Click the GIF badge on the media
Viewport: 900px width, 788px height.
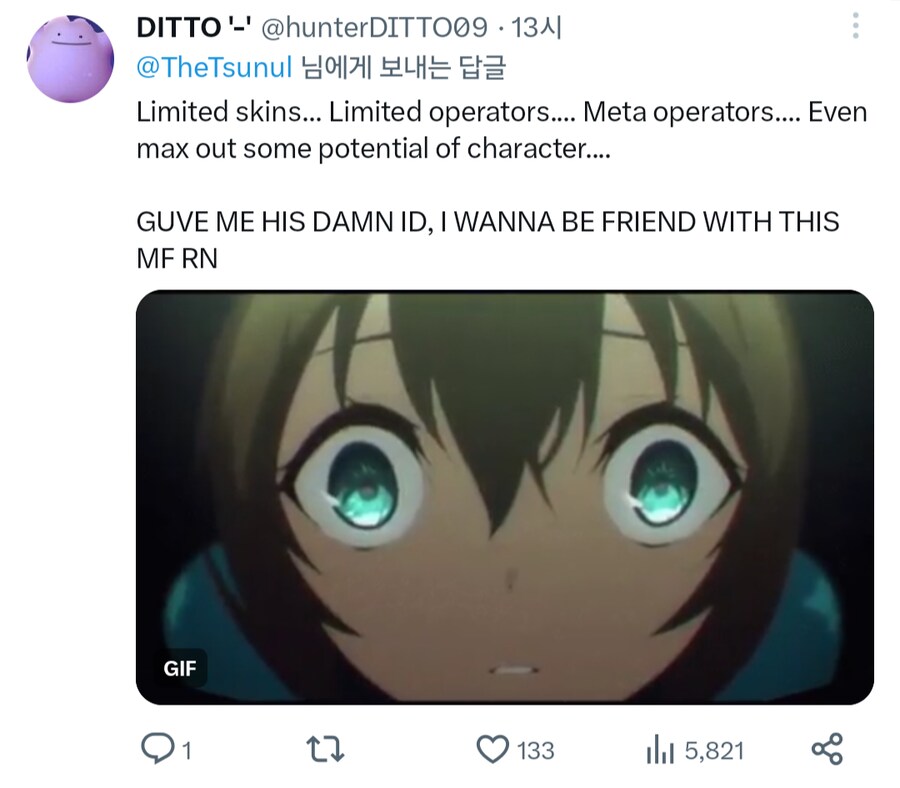[180, 669]
